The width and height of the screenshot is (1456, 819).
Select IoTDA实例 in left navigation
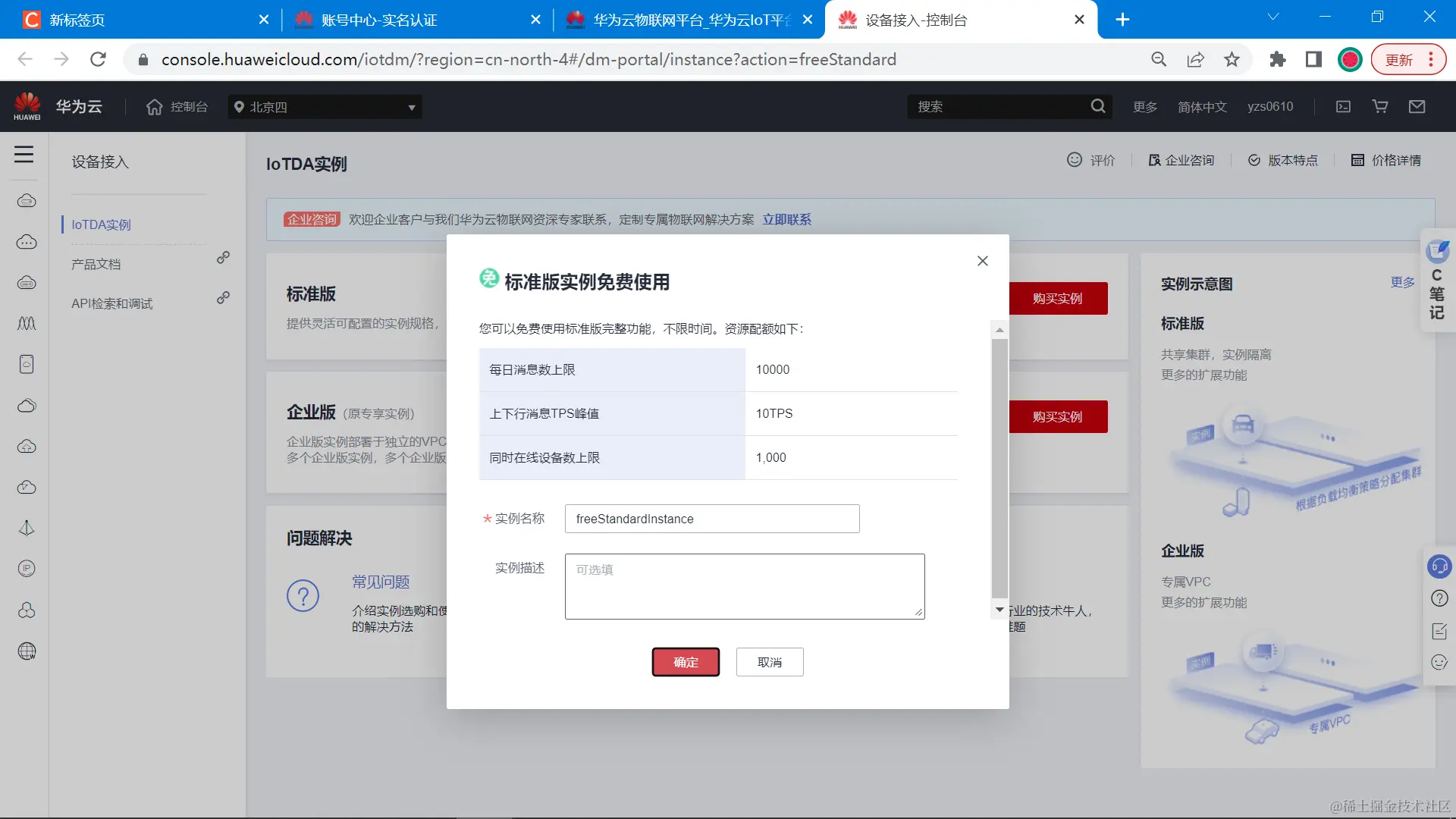coord(101,224)
